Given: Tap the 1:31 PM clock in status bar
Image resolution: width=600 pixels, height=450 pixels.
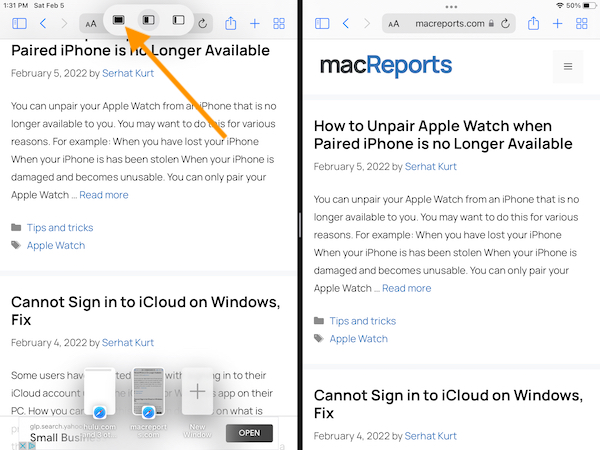Looking at the screenshot, I should pyautogui.click(x=15, y=6).
